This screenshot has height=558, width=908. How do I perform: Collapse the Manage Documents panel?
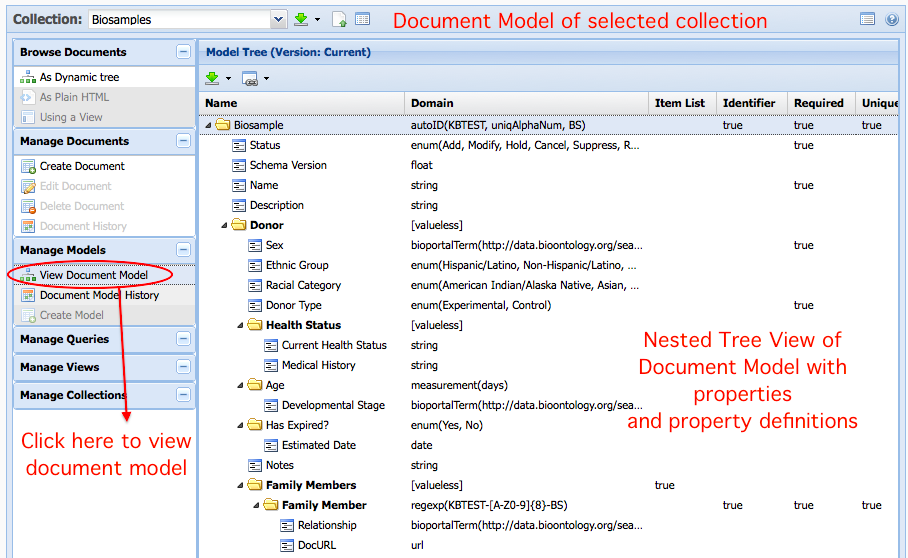183,141
